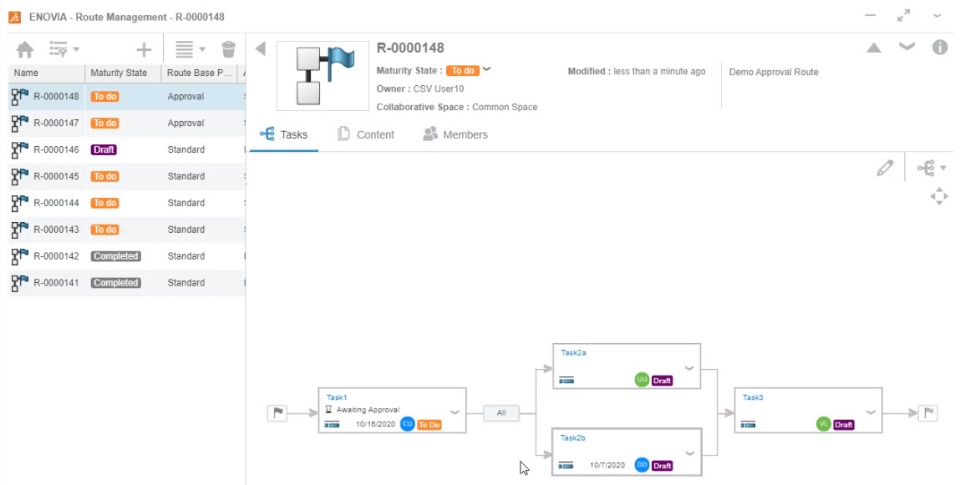Image resolution: width=960 pixels, height=485 pixels.
Task: Open the filter list dropdown icon
Action: coord(64,49)
